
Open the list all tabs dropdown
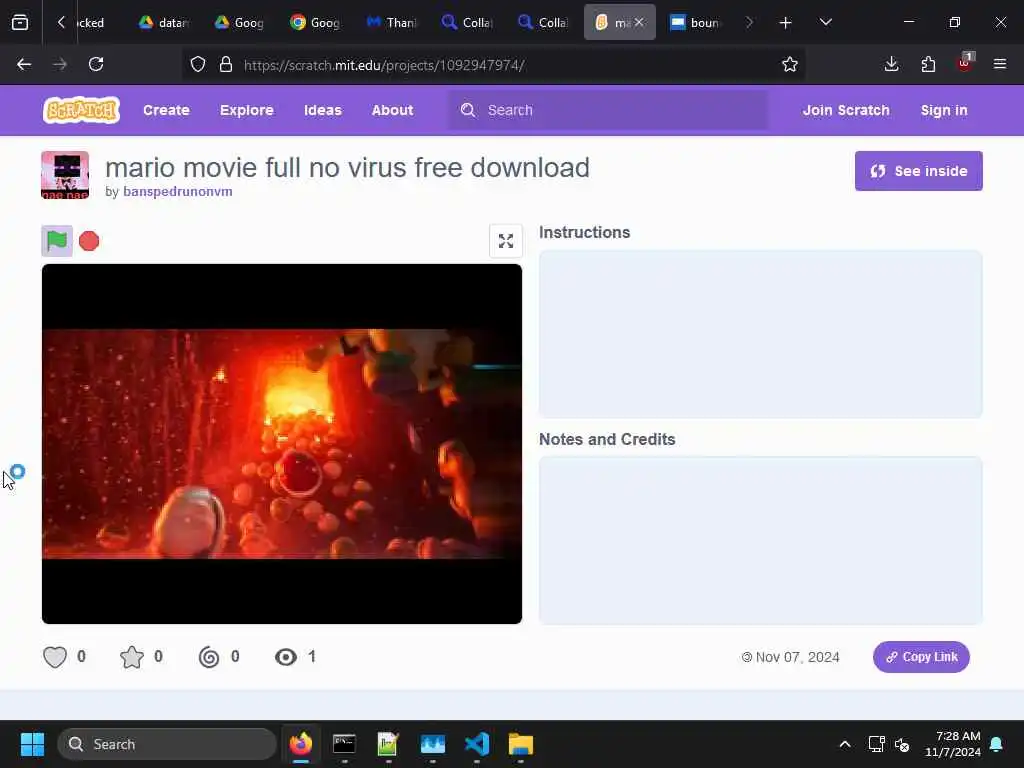click(x=825, y=22)
